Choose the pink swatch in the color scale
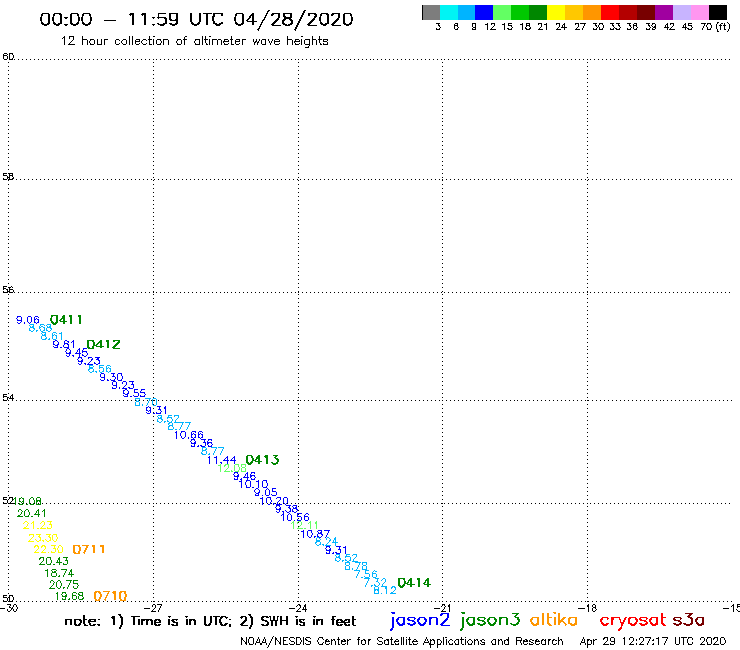This screenshot has width=740, height=650. click(699, 12)
